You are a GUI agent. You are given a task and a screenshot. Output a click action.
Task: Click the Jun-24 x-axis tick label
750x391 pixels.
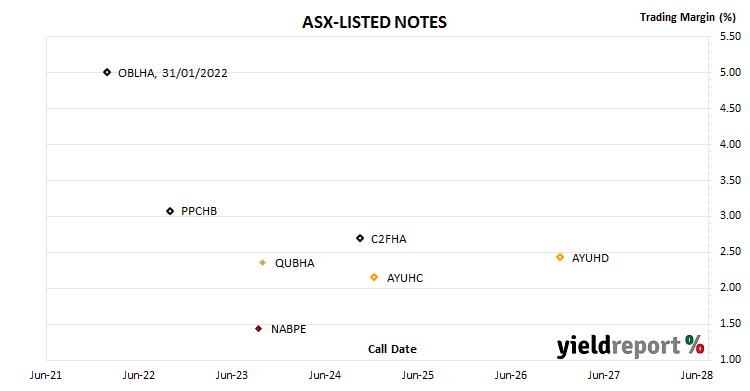[x=325, y=375]
